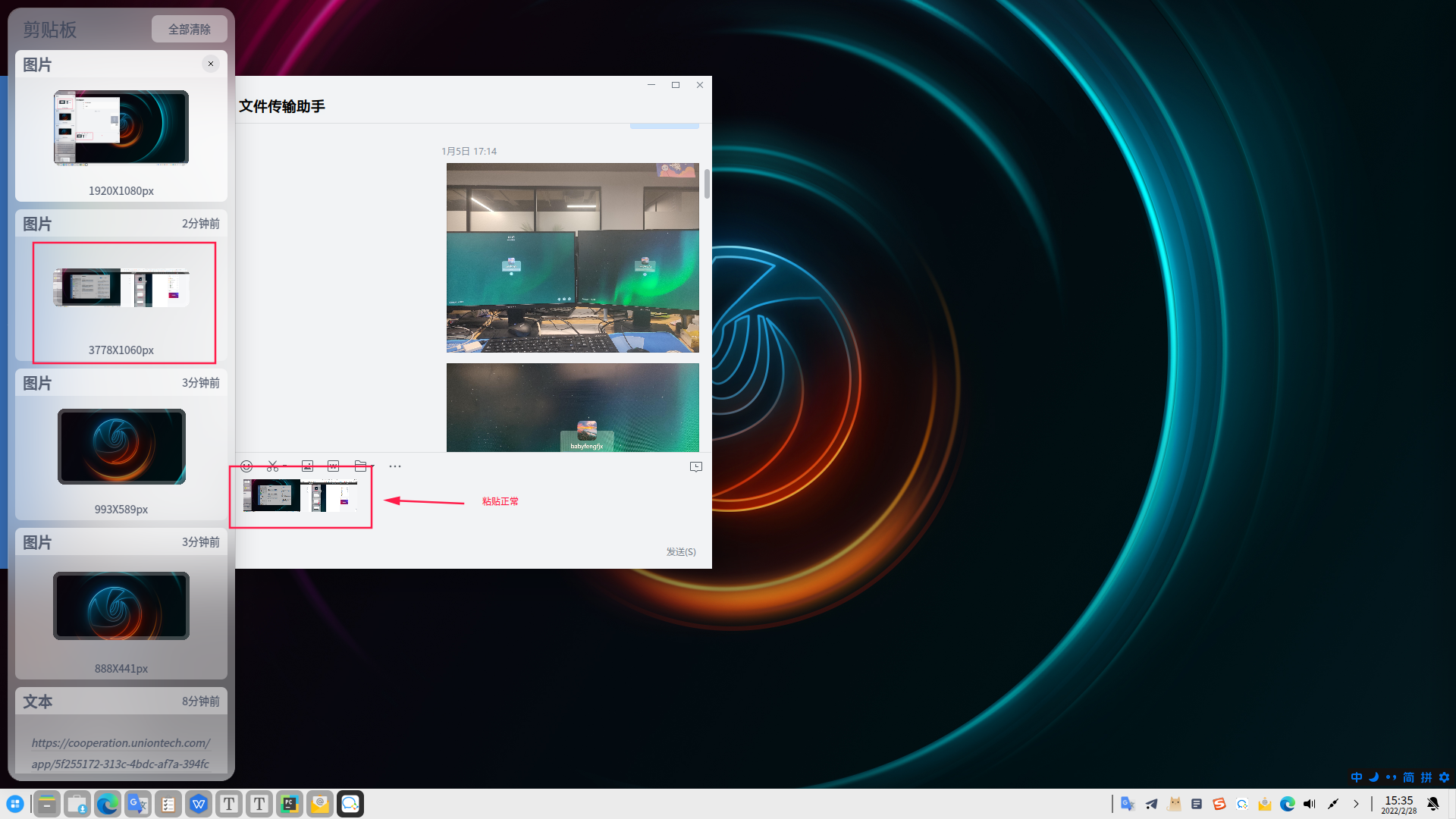Open the chat history icon
Image resolution: width=1456 pixels, height=819 pixels.
click(695, 467)
